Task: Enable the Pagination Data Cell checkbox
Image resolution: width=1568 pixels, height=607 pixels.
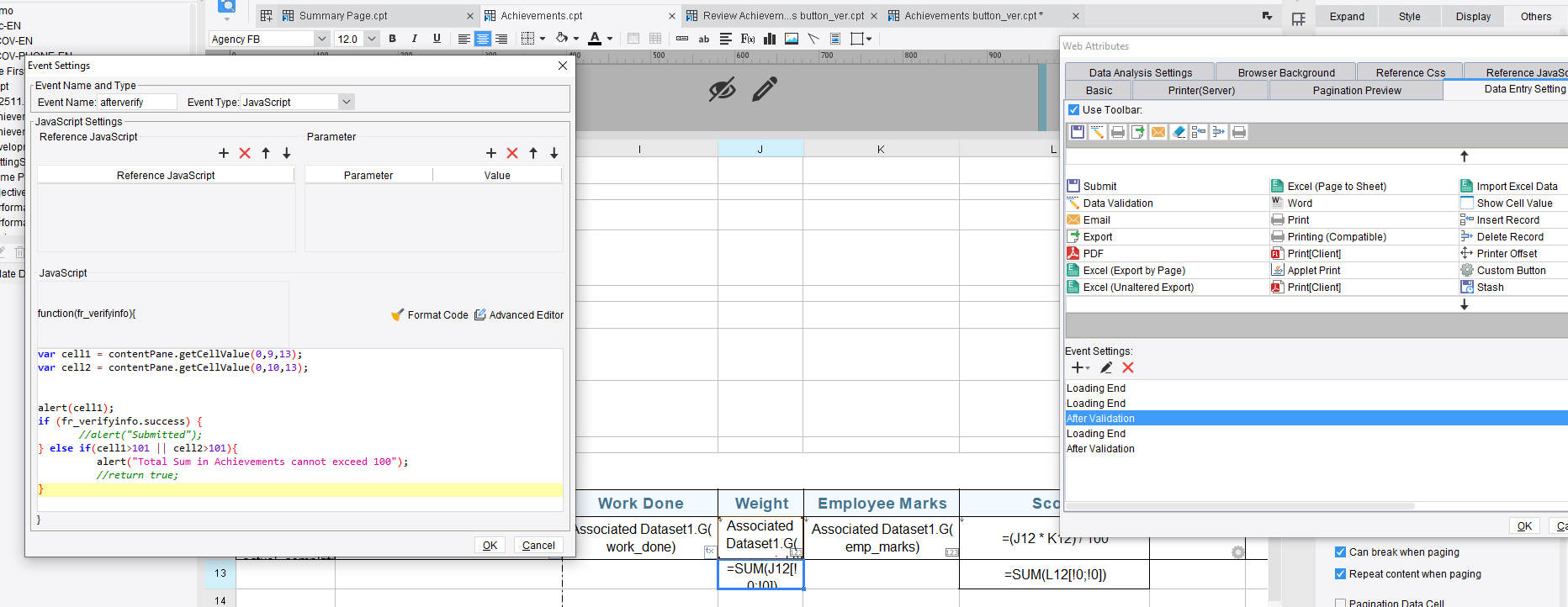Action: [x=1340, y=603]
